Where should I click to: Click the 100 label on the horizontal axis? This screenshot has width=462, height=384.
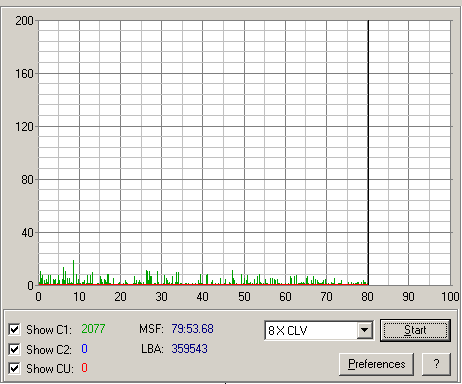pyautogui.click(x=450, y=297)
